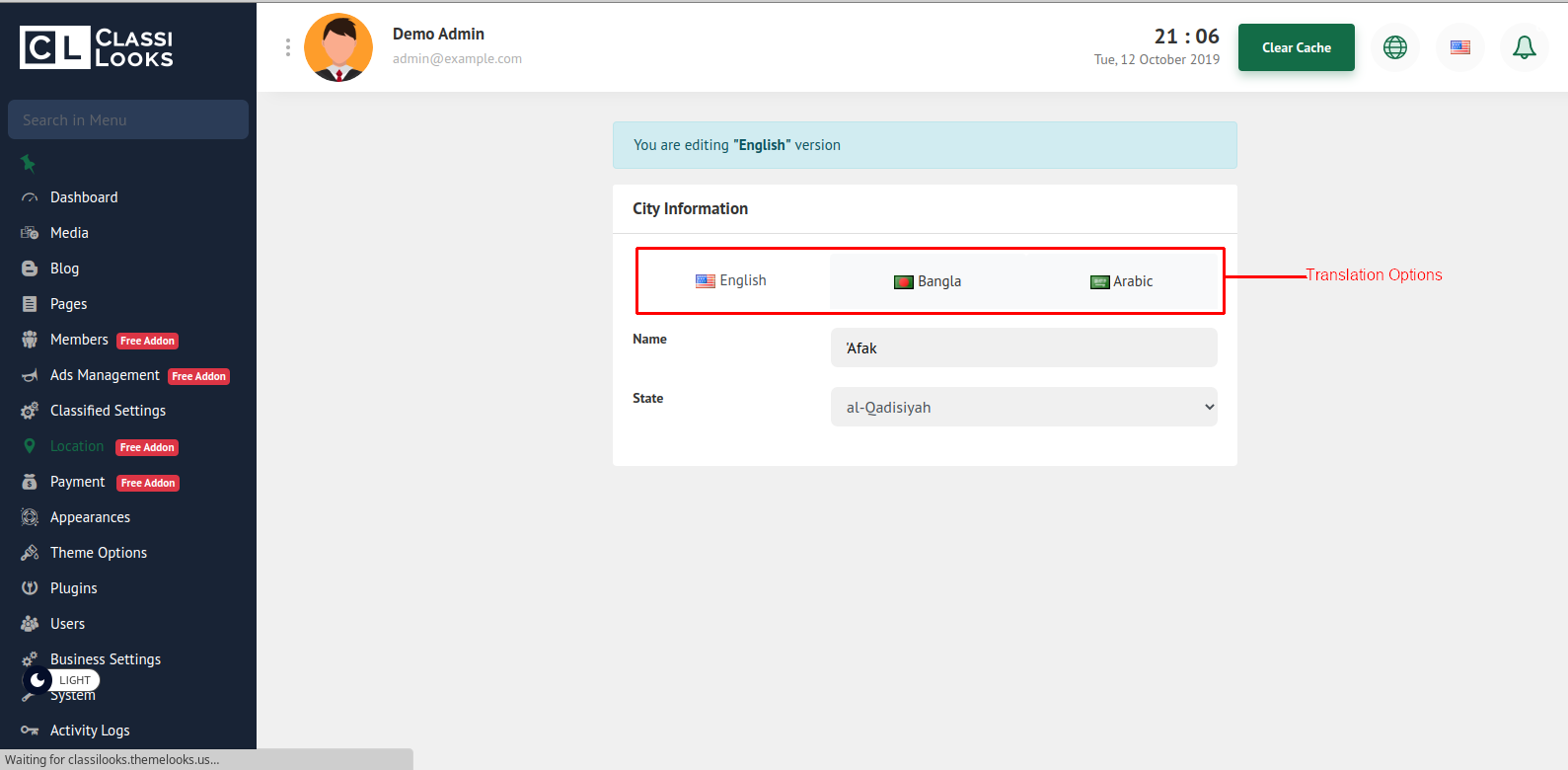
Task: Click the green pin icon in sidebar
Action: tap(28, 163)
